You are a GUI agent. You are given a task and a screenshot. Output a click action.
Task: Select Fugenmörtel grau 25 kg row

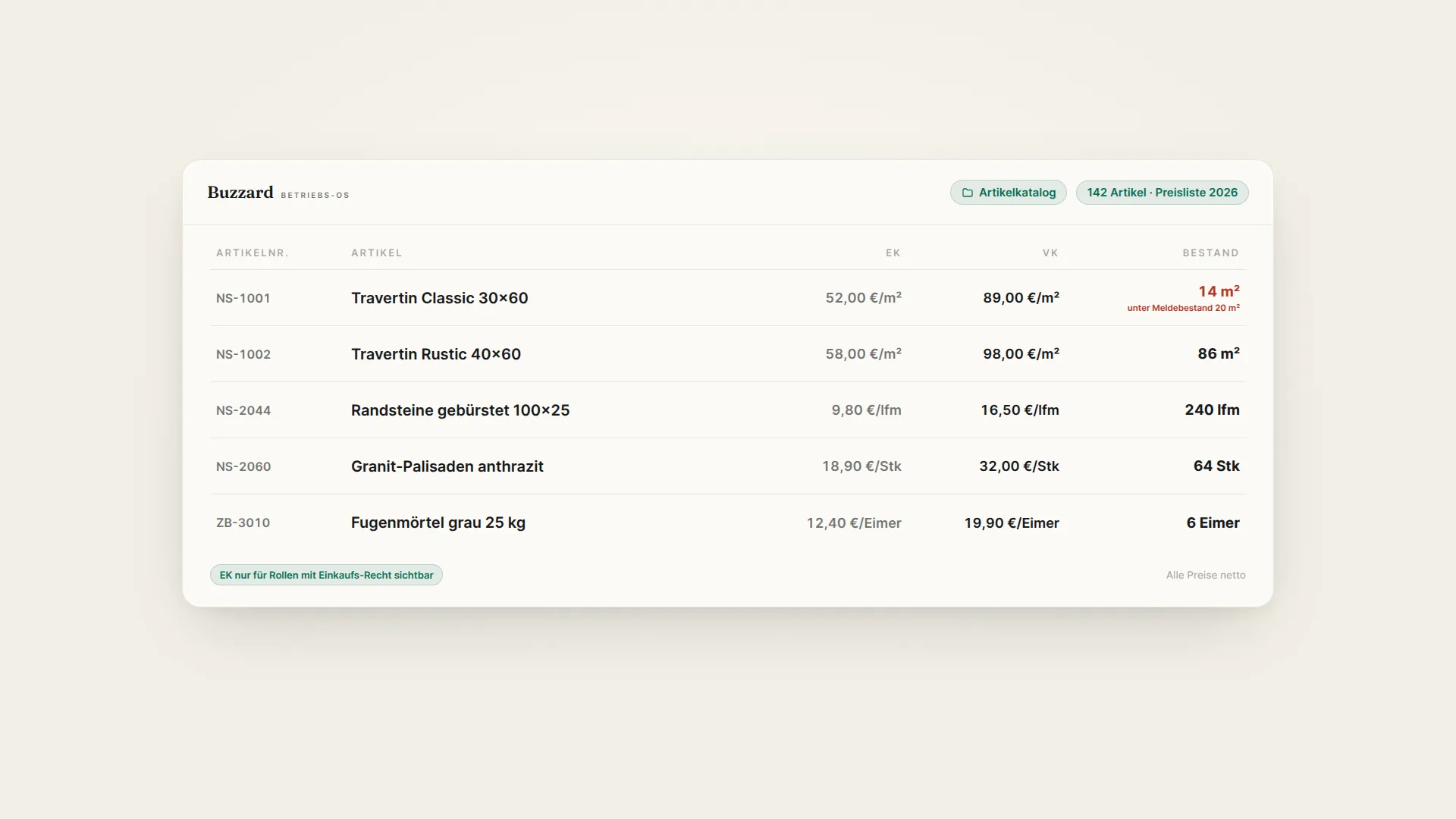pos(728,522)
